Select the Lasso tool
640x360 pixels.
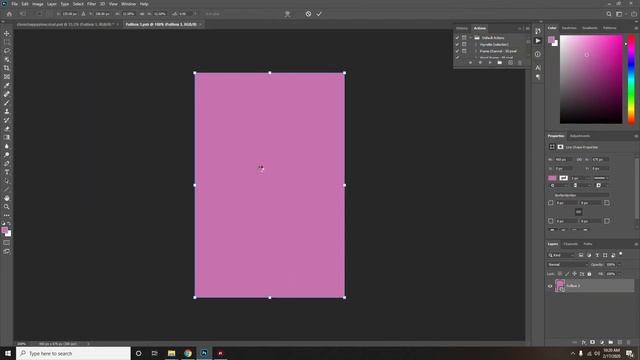(x=7, y=51)
